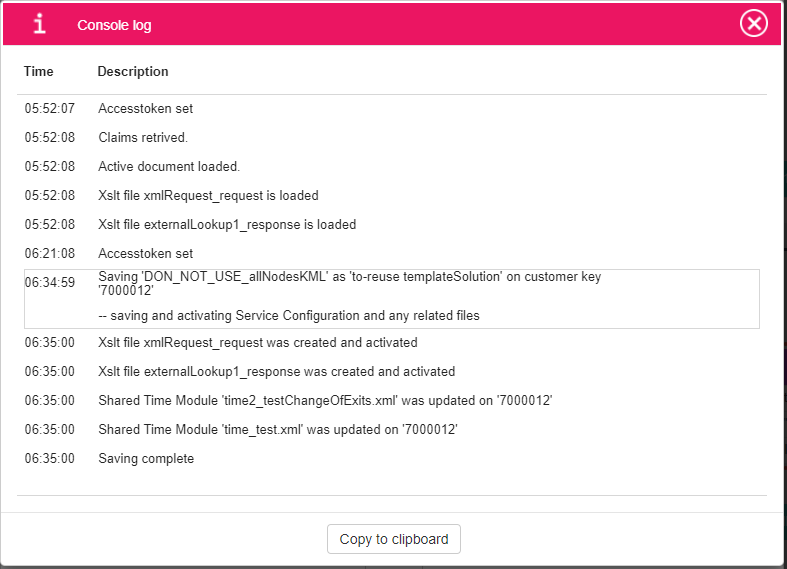The width and height of the screenshot is (787, 569).
Task: Click the Description column header
Action: tap(133, 72)
